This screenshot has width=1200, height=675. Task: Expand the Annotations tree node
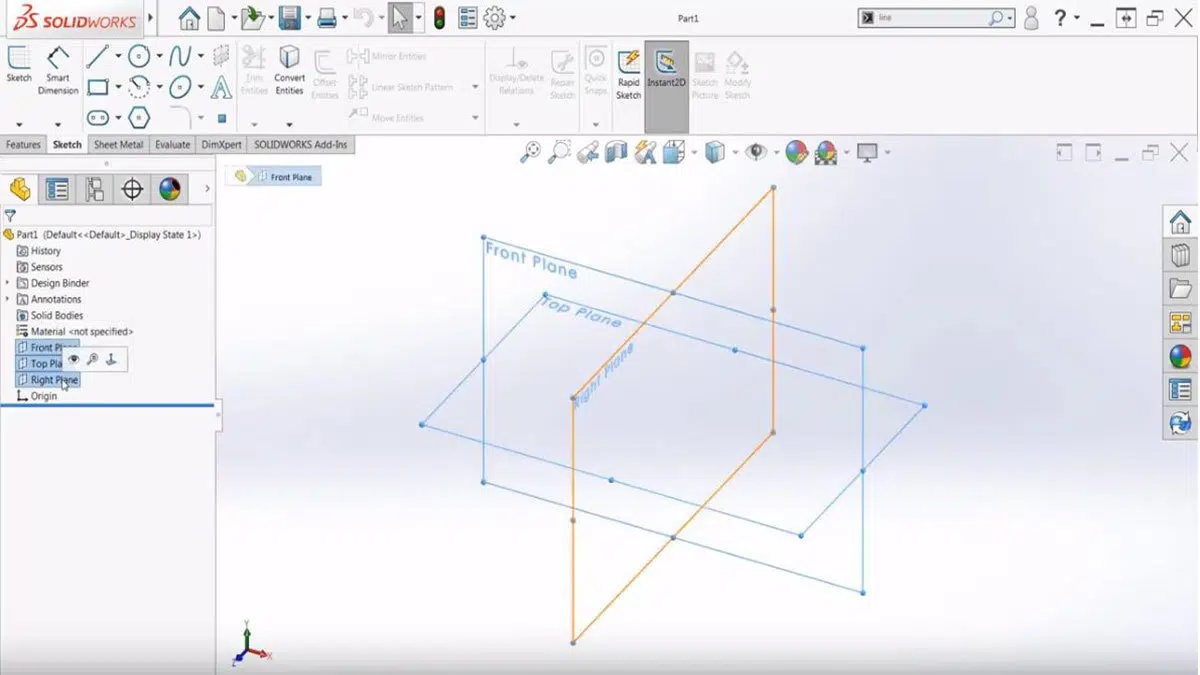(8, 299)
